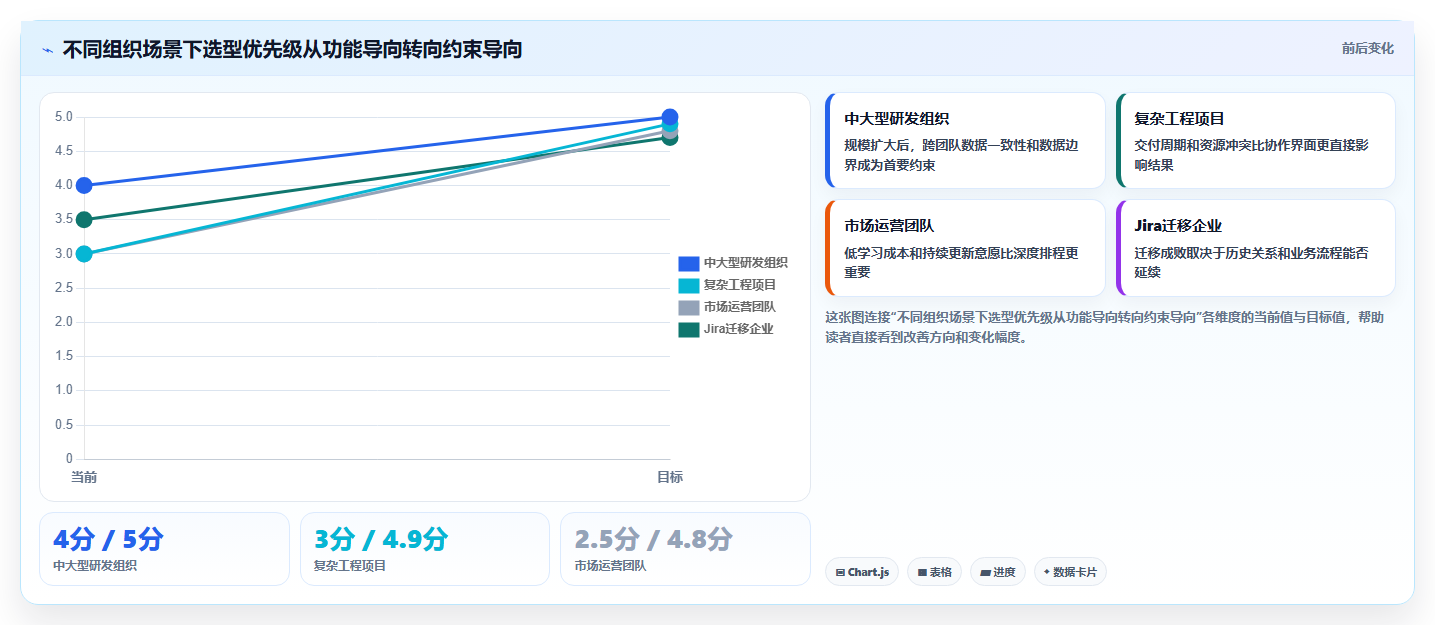Click the 5.0 y-axis value
Viewport: 1435px width, 625px height.
64,117
